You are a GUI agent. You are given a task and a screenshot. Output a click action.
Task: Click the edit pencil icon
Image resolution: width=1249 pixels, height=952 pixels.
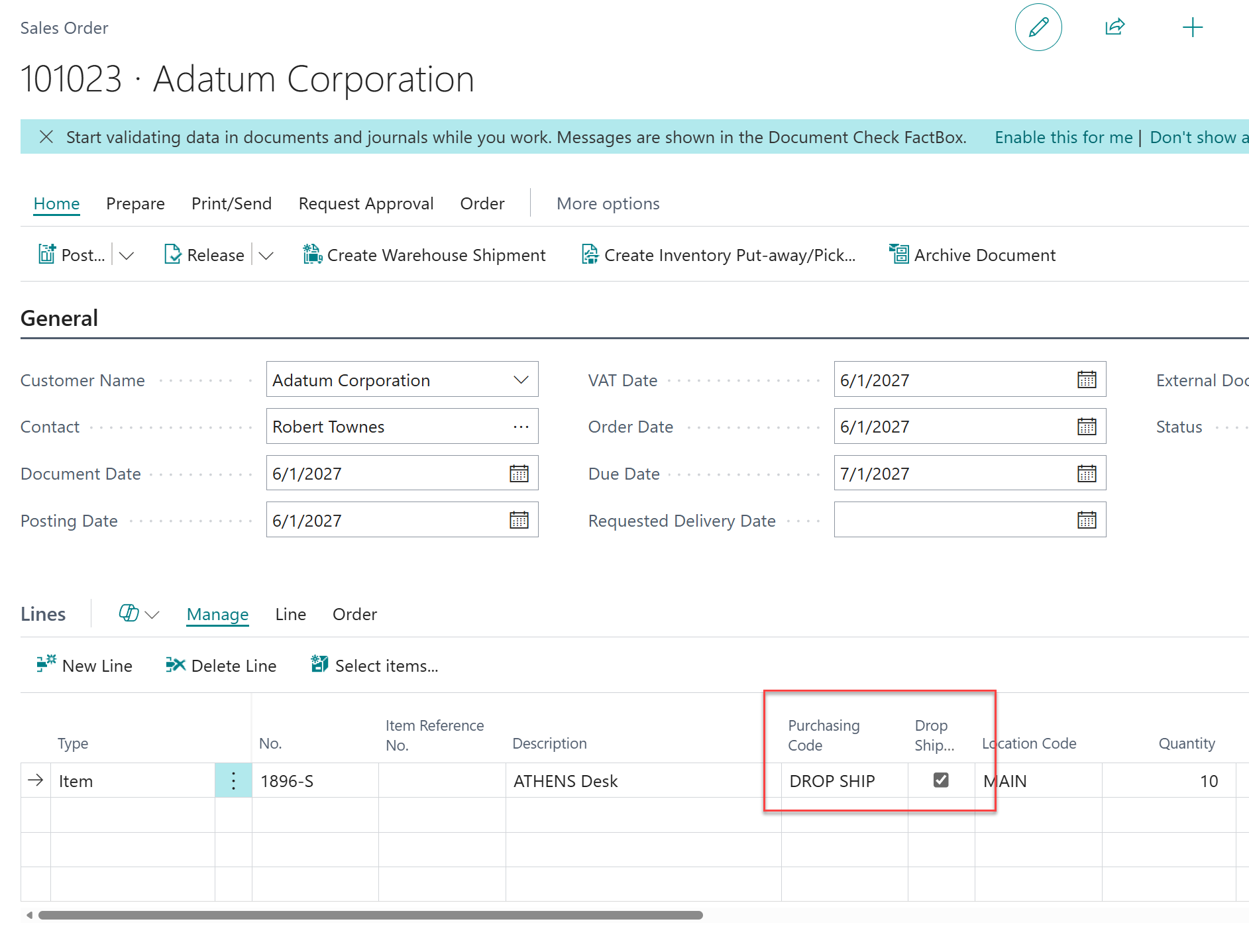[1038, 27]
